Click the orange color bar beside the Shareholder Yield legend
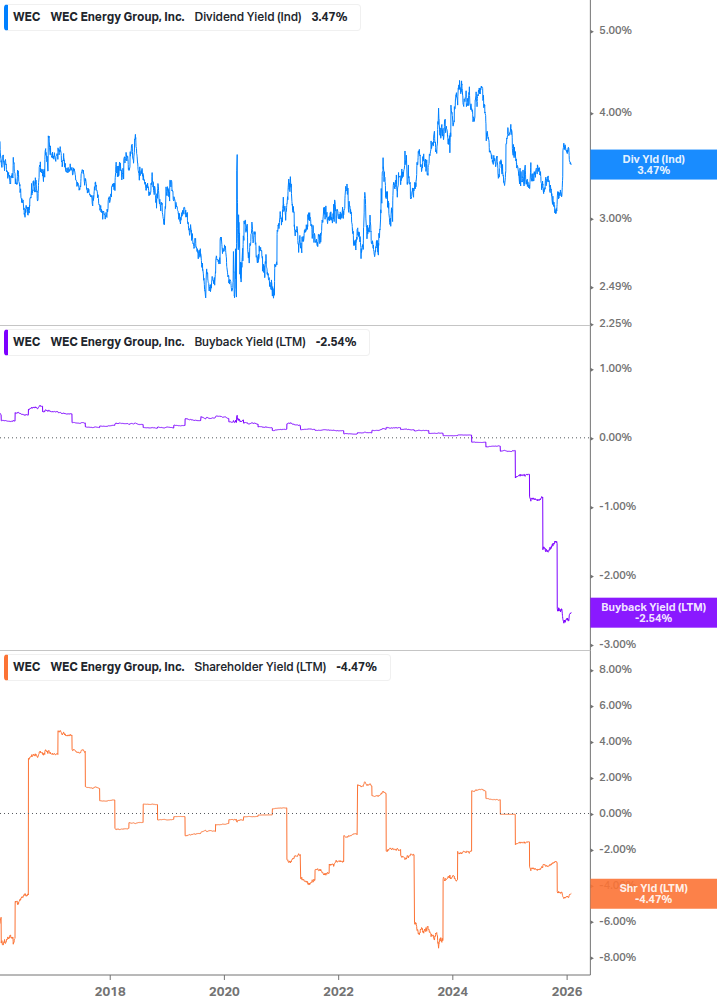717x1005 pixels. pyautogui.click(x=6, y=667)
